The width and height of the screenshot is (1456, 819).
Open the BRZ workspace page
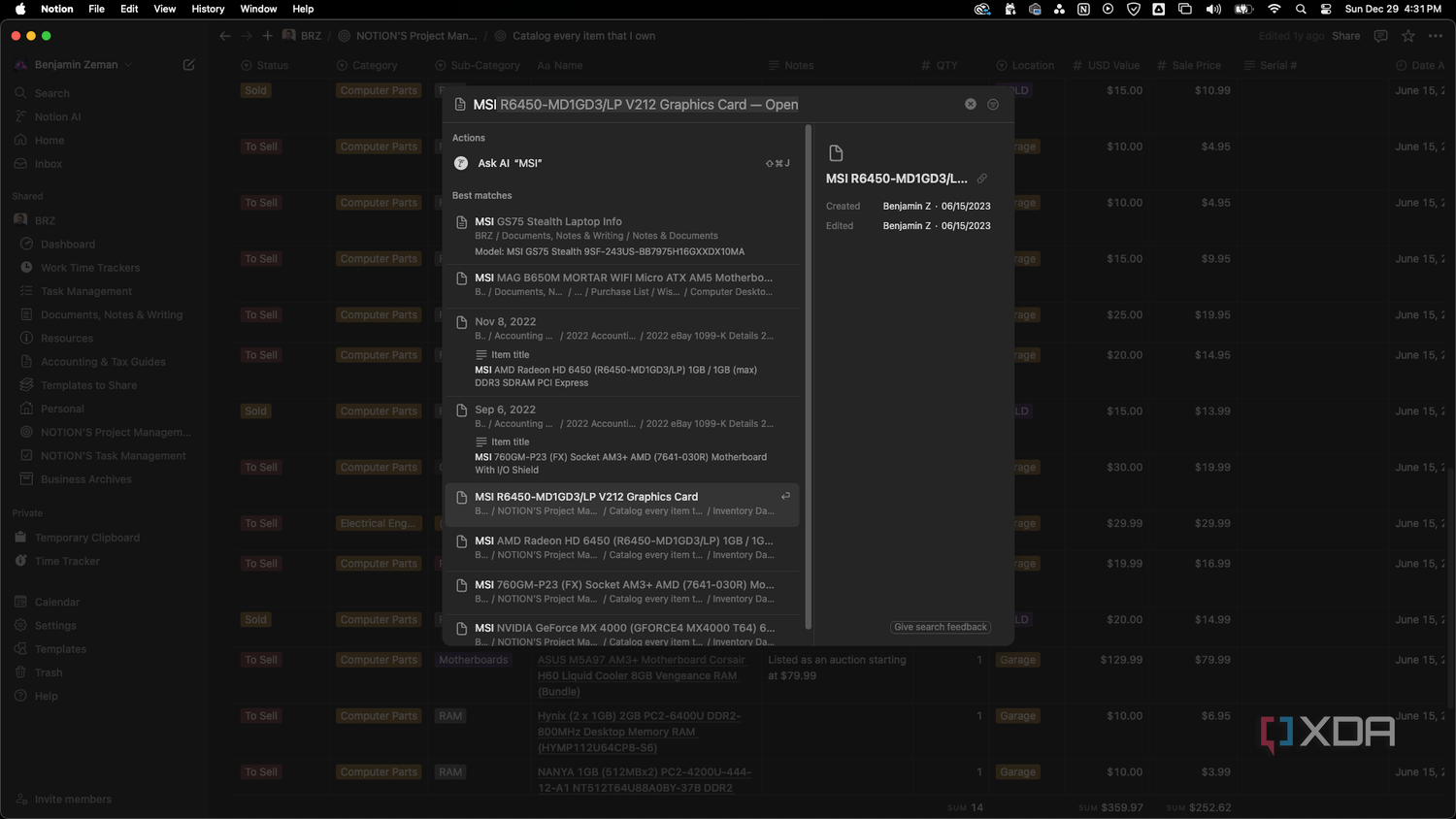45,220
